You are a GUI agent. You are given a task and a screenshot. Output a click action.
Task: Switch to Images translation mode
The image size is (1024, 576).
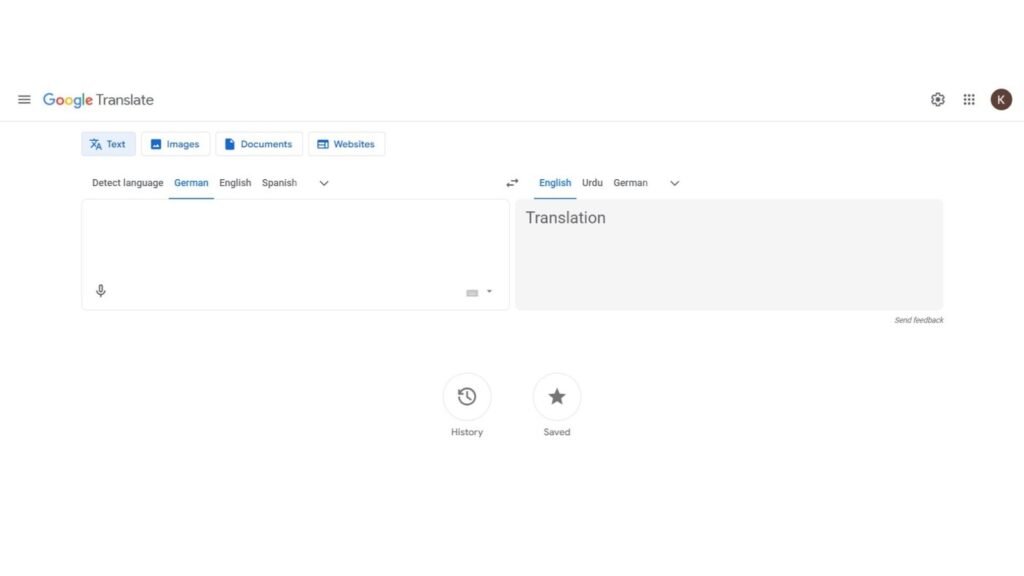175,144
